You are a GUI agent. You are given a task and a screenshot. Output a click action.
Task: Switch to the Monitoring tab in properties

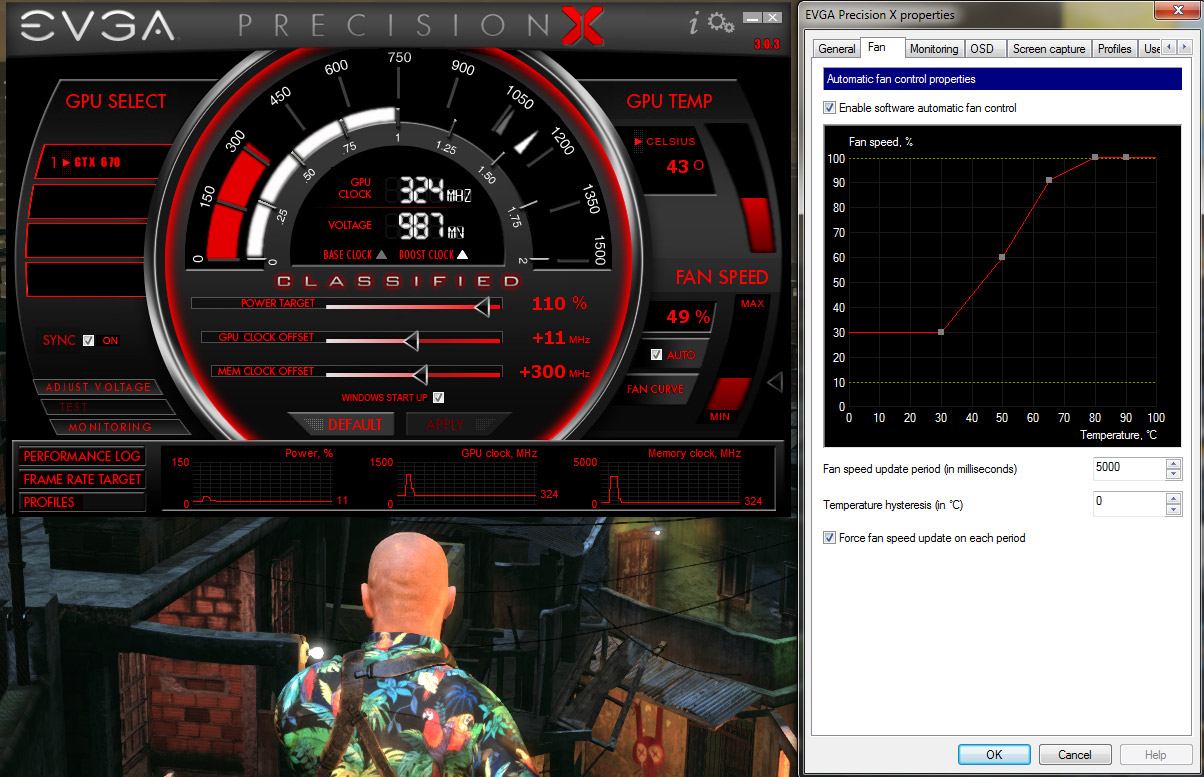934,49
